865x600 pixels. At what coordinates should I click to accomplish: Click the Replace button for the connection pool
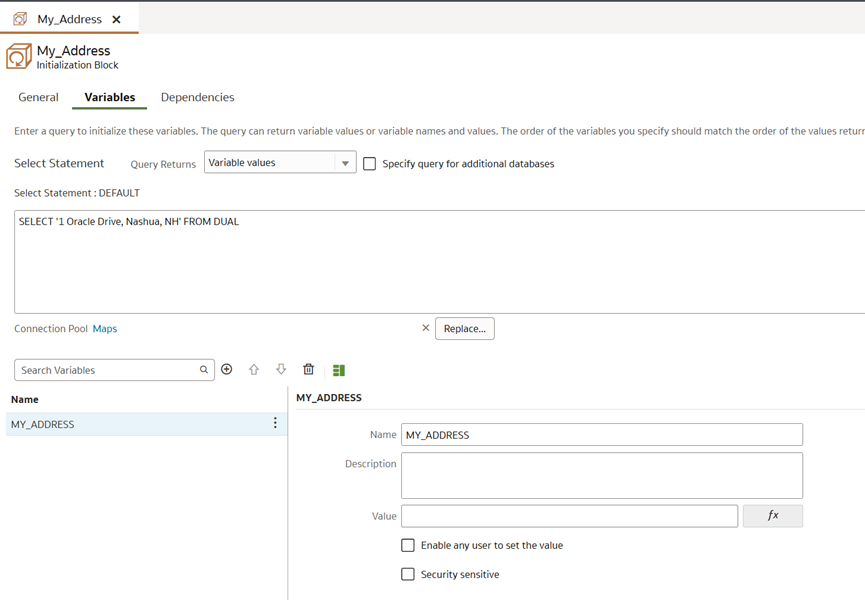coord(464,328)
